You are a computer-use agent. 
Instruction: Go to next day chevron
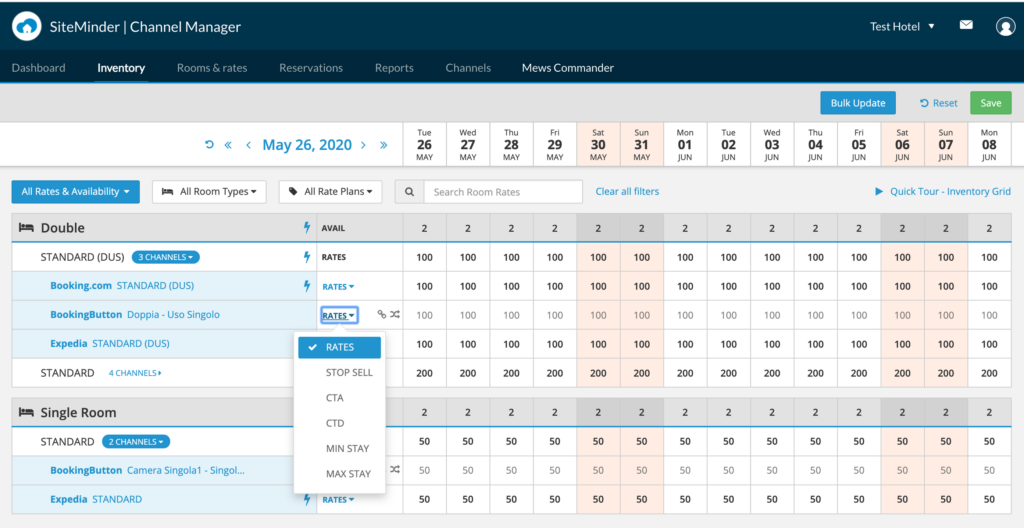pos(364,145)
